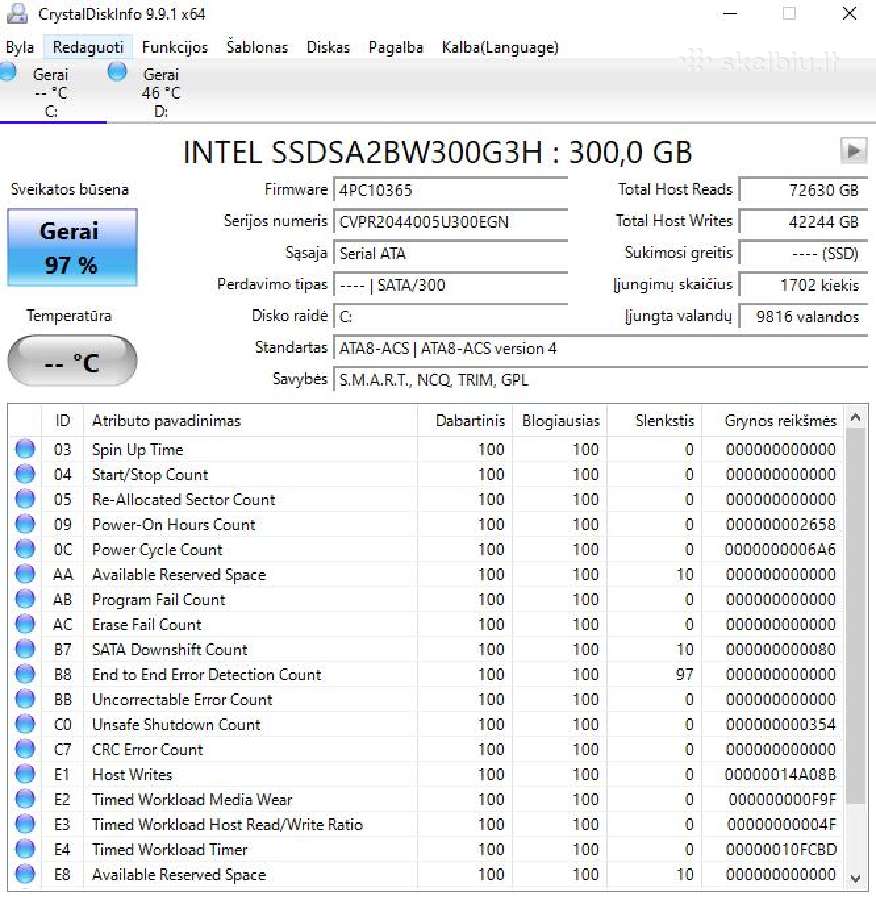Click status icon of Start/Stop Count row
The height and width of the screenshot is (900, 876).
point(25,474)
